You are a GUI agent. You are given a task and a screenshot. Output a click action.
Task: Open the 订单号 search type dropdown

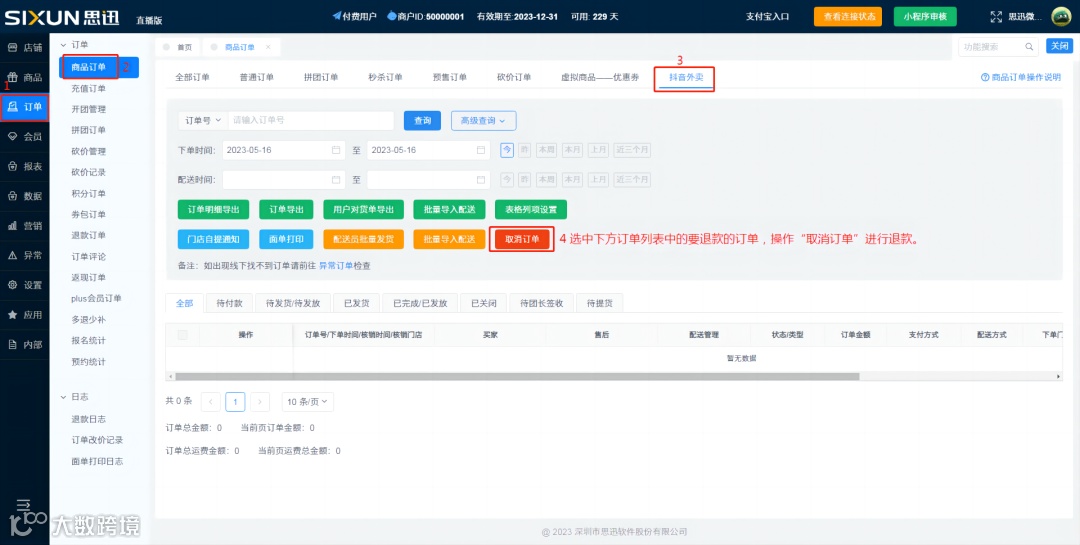203,121
